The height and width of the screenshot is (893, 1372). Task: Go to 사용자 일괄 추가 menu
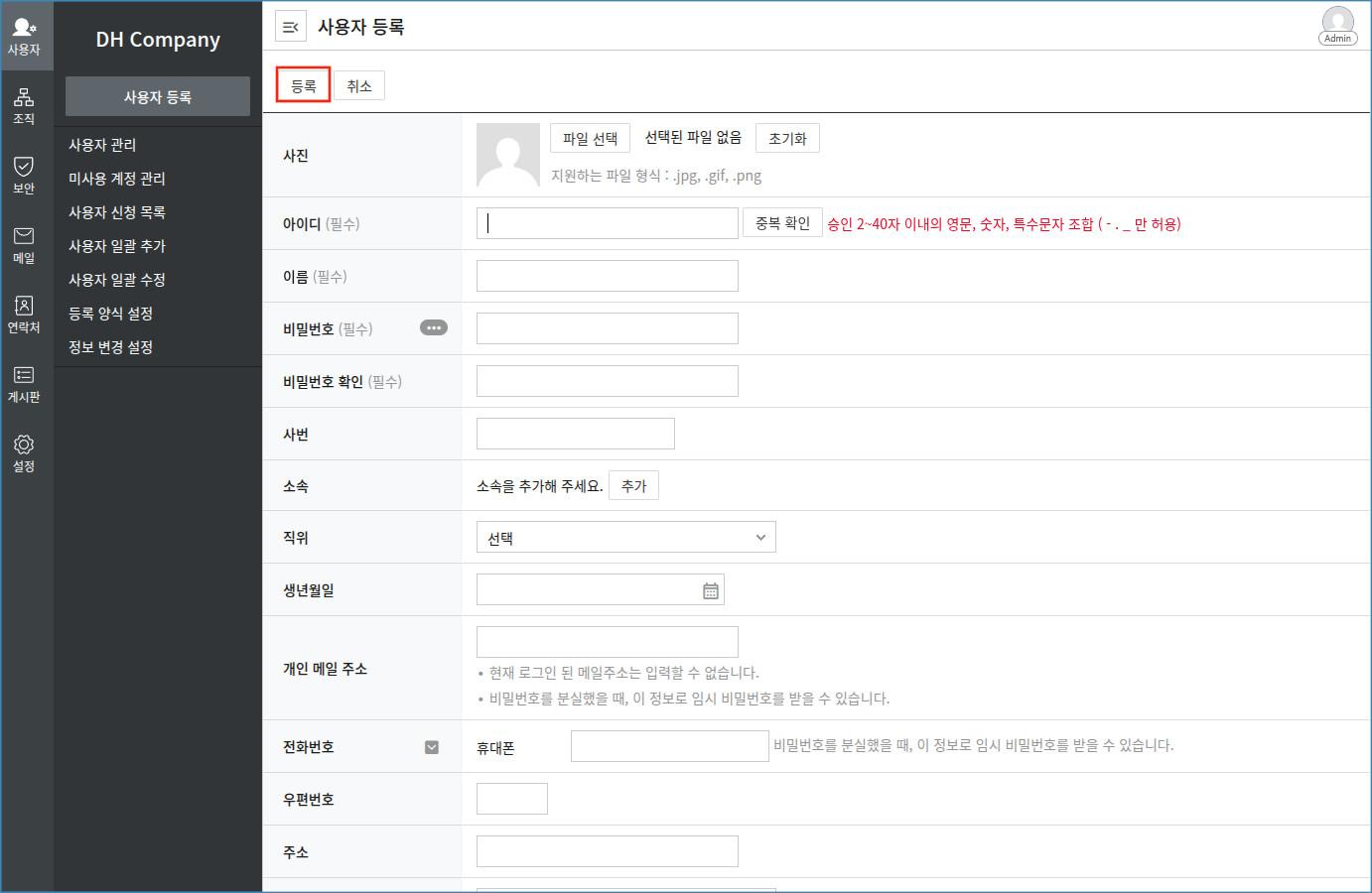[x=117, y=246]
